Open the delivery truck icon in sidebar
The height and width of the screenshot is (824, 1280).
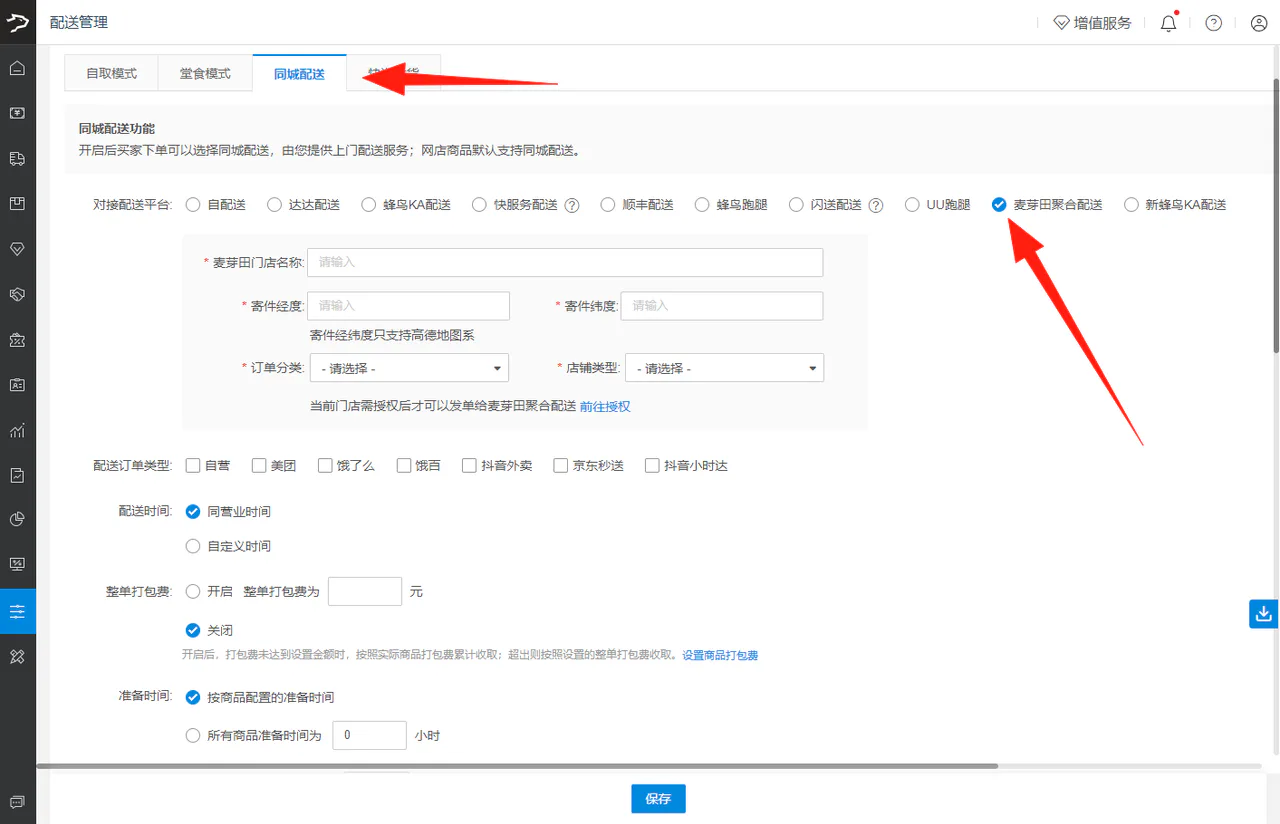[17, 159]
